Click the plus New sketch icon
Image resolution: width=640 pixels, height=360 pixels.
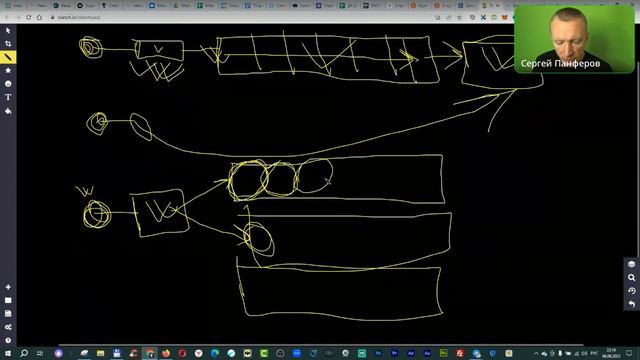pyautogui.click(x=8, y=287)
